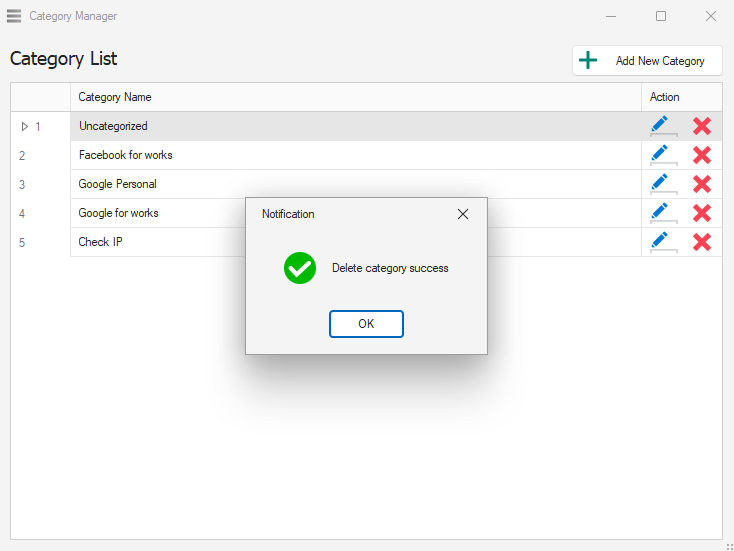Edit the Check IP category
The image size is (734, 551).
[x=660, y=242]
